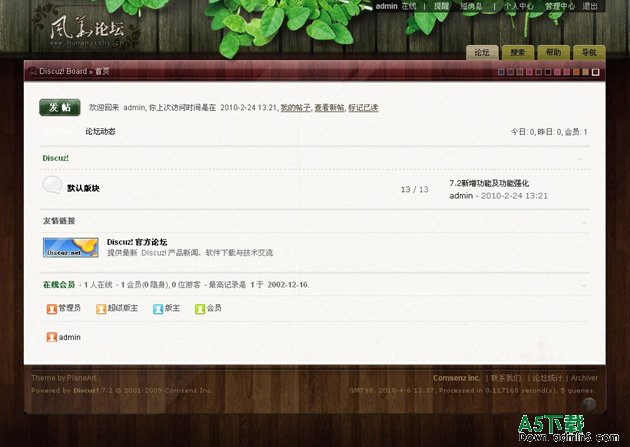
Task: Click the 默认版块 speech bubble icon
Action: coord(52,185)
